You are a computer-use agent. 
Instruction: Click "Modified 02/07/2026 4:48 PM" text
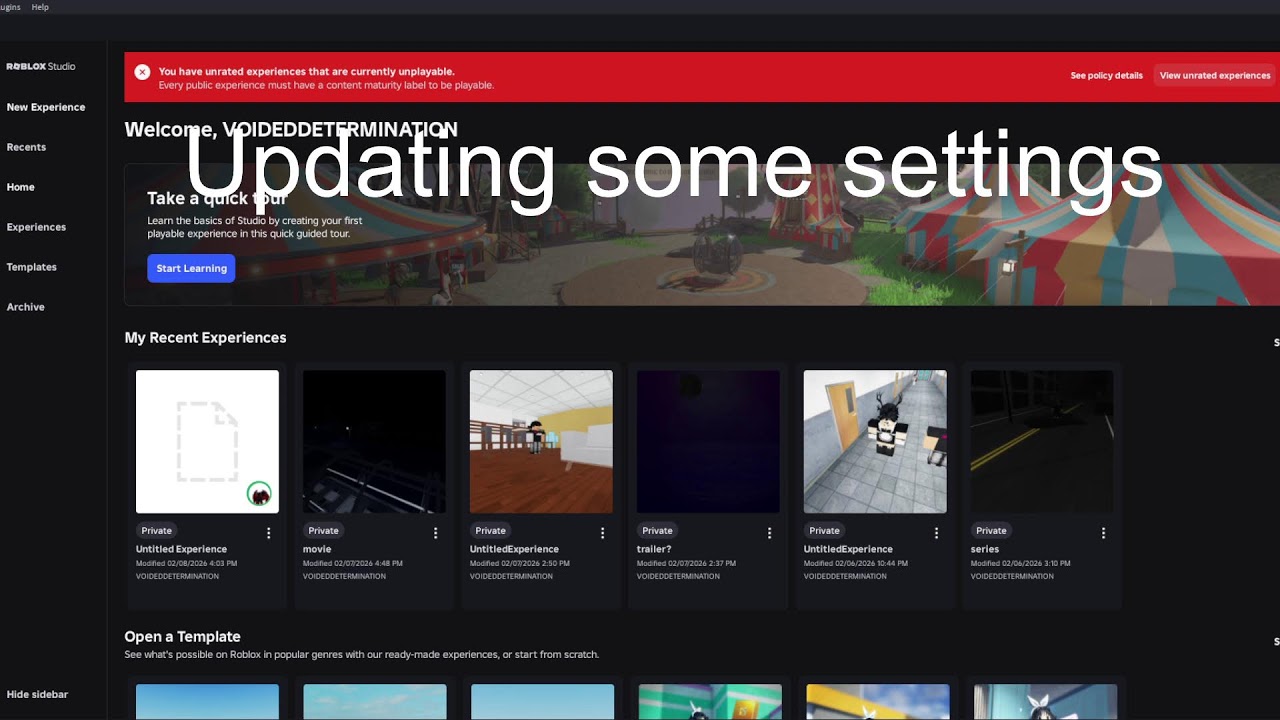click(x=353, y=563)
